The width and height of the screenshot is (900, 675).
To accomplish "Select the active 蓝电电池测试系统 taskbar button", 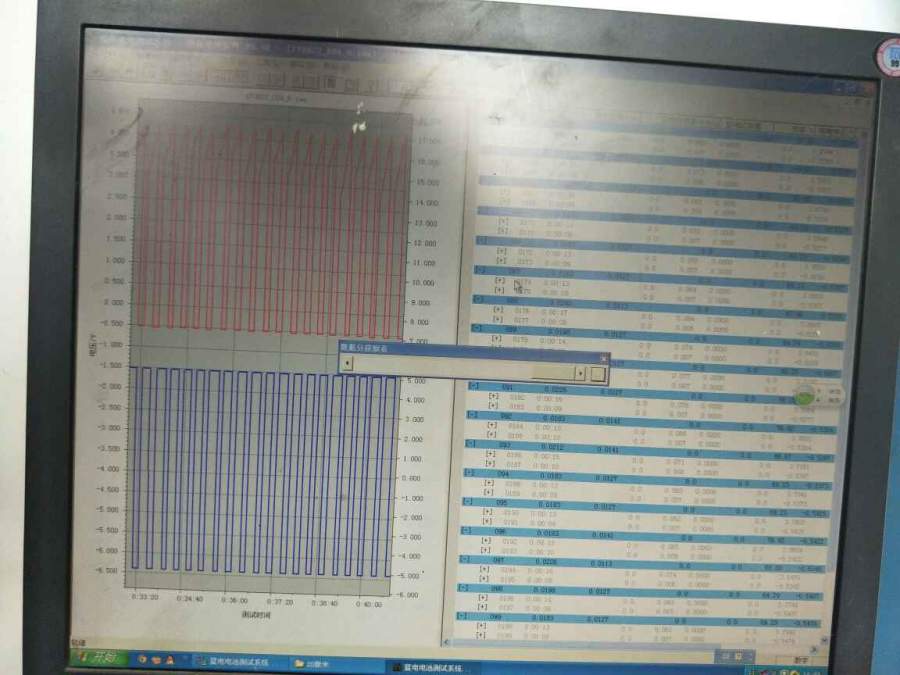I will pos(432,668).
